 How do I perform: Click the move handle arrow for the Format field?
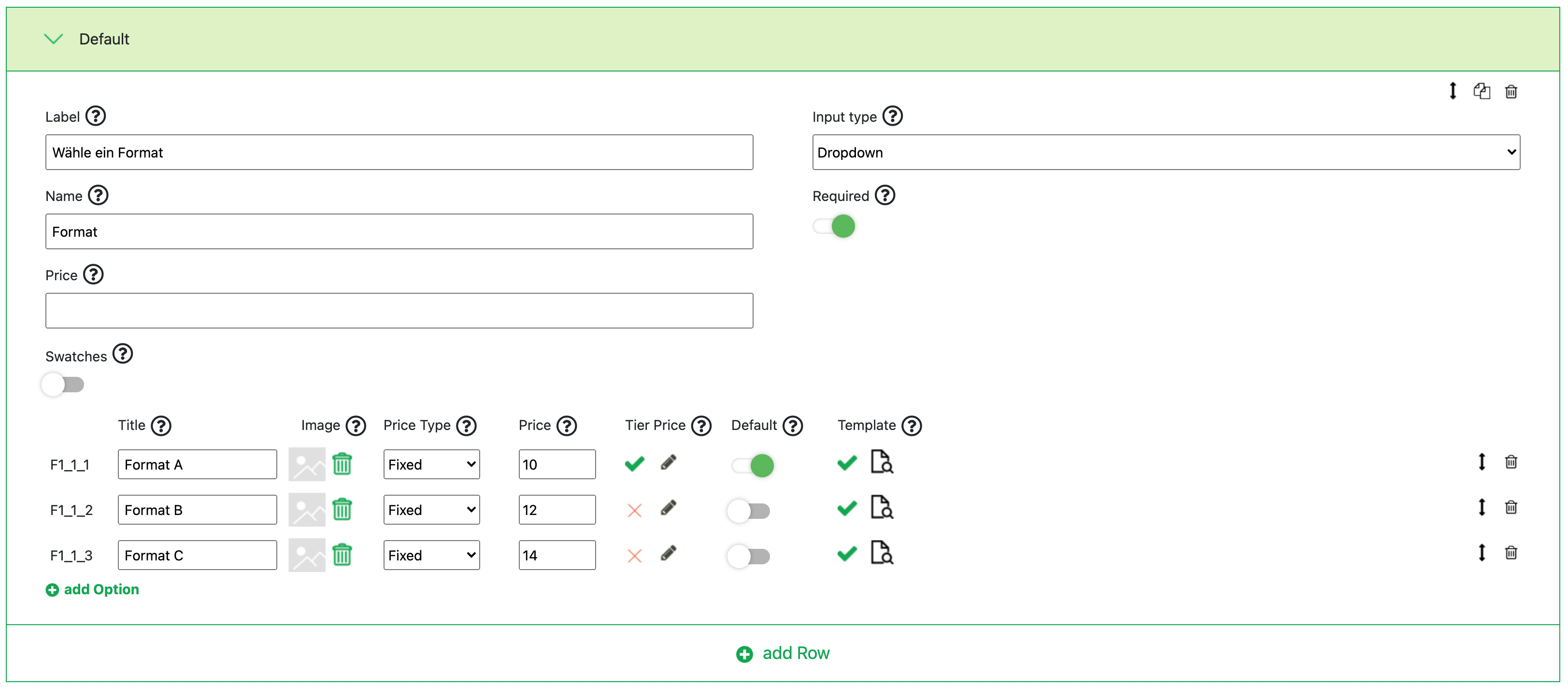(x=1453, y=91)
